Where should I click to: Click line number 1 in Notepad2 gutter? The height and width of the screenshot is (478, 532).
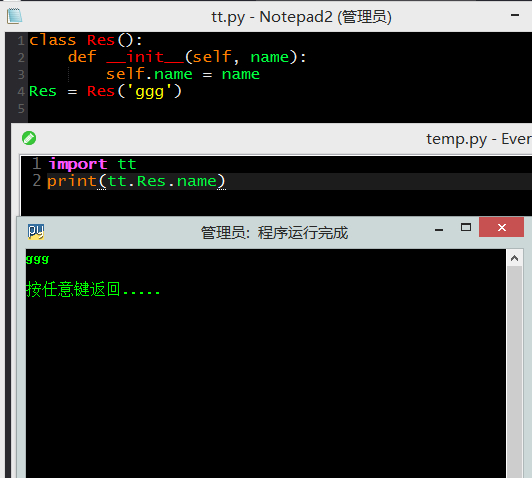pos(21,41)
